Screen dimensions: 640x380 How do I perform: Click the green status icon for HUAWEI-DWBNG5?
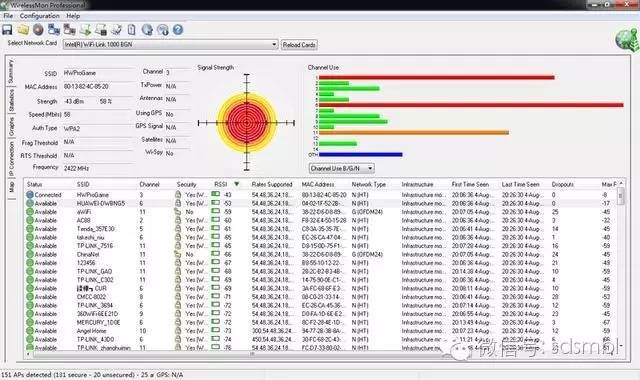[30, 203]
